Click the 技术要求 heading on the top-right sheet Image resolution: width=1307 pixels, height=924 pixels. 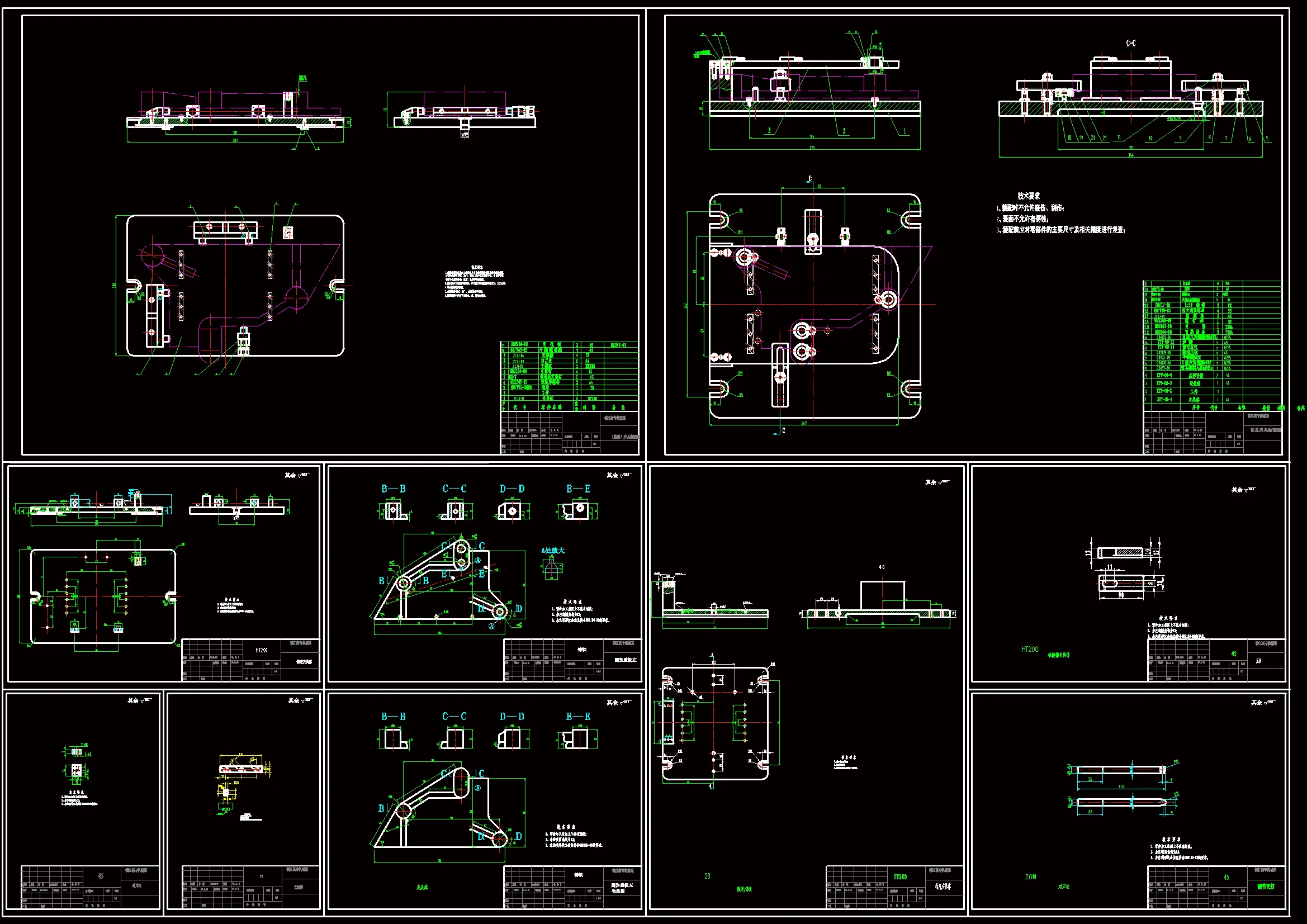click(1029, 196)
